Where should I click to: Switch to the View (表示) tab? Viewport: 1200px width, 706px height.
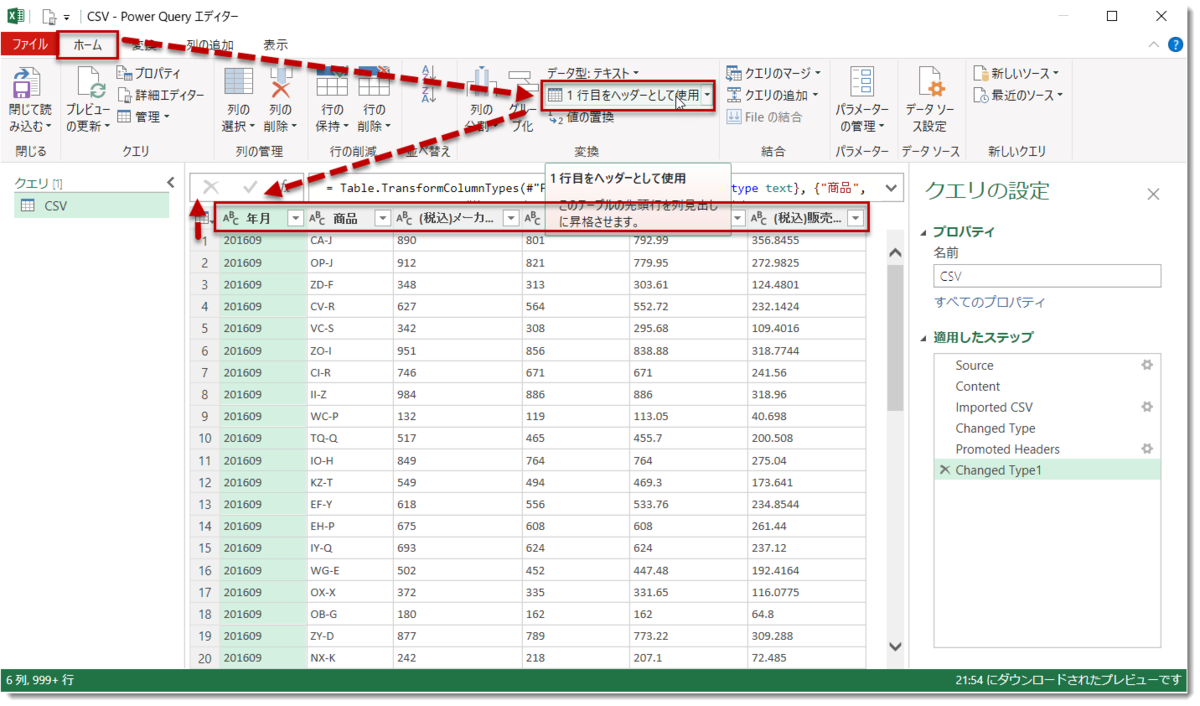click(x=275, y=45)
